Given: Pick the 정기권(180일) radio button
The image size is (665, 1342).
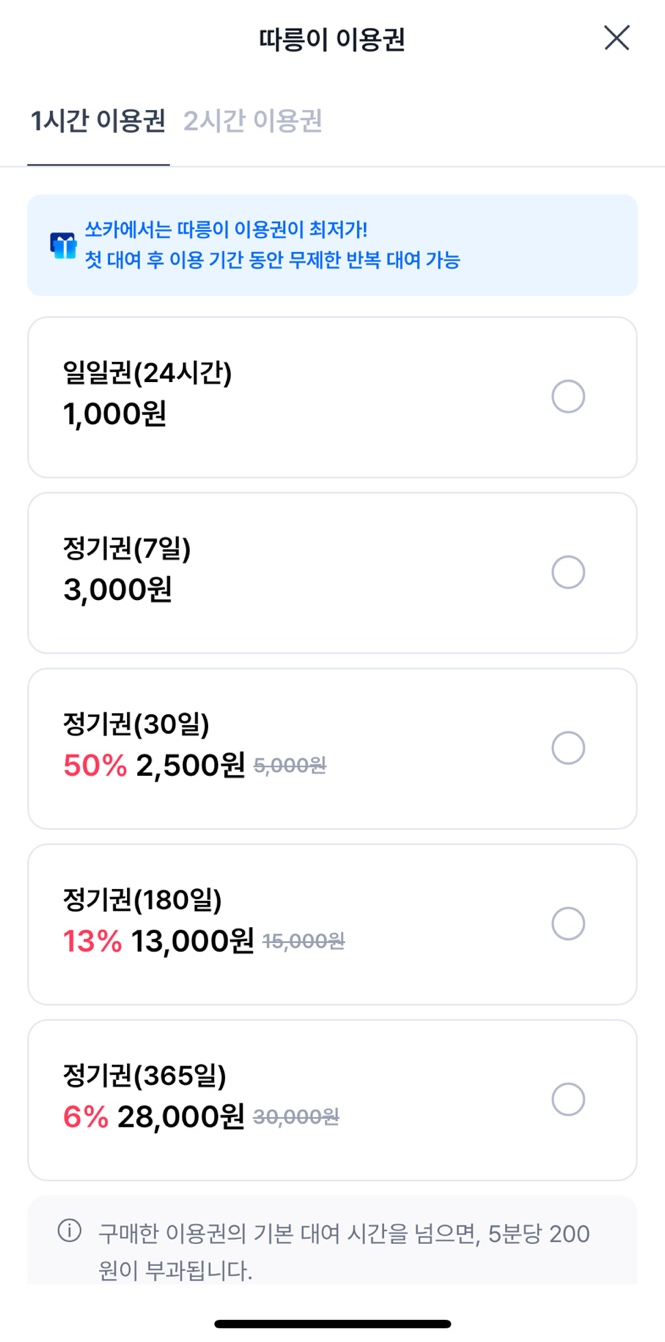Looking at the screenshot, I should coord(568,923).
